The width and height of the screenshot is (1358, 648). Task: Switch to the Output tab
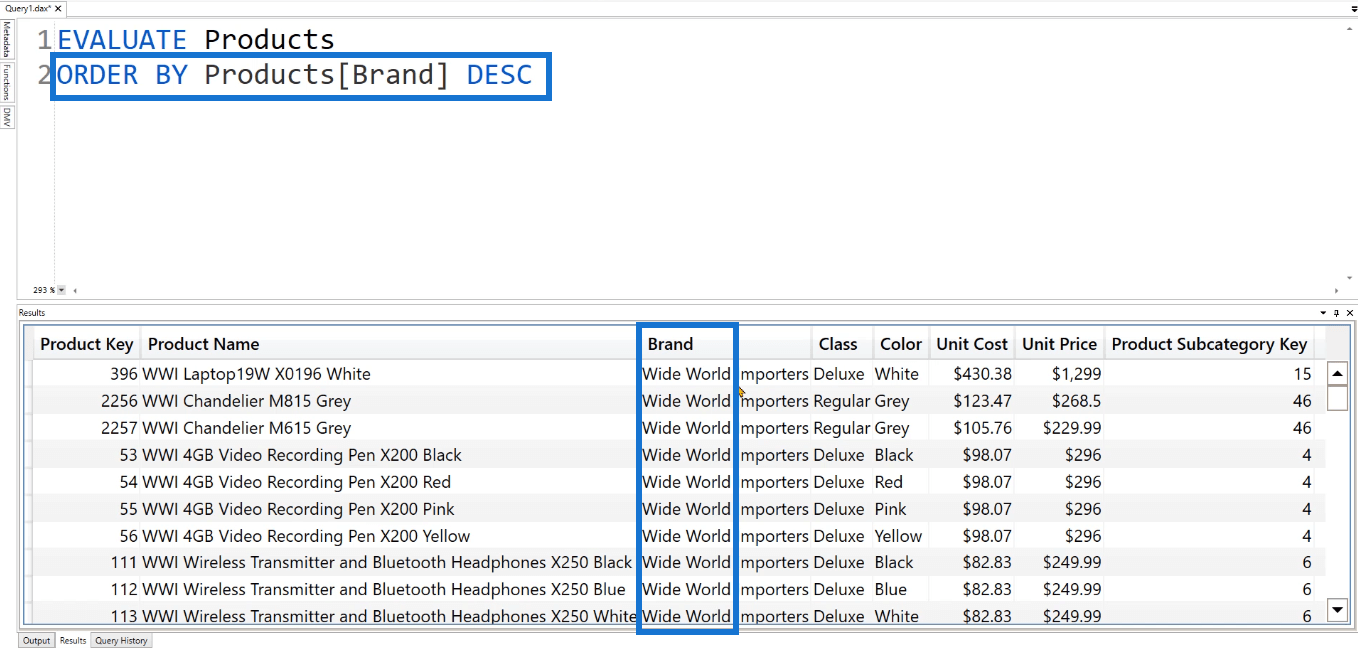coord(37,640)
